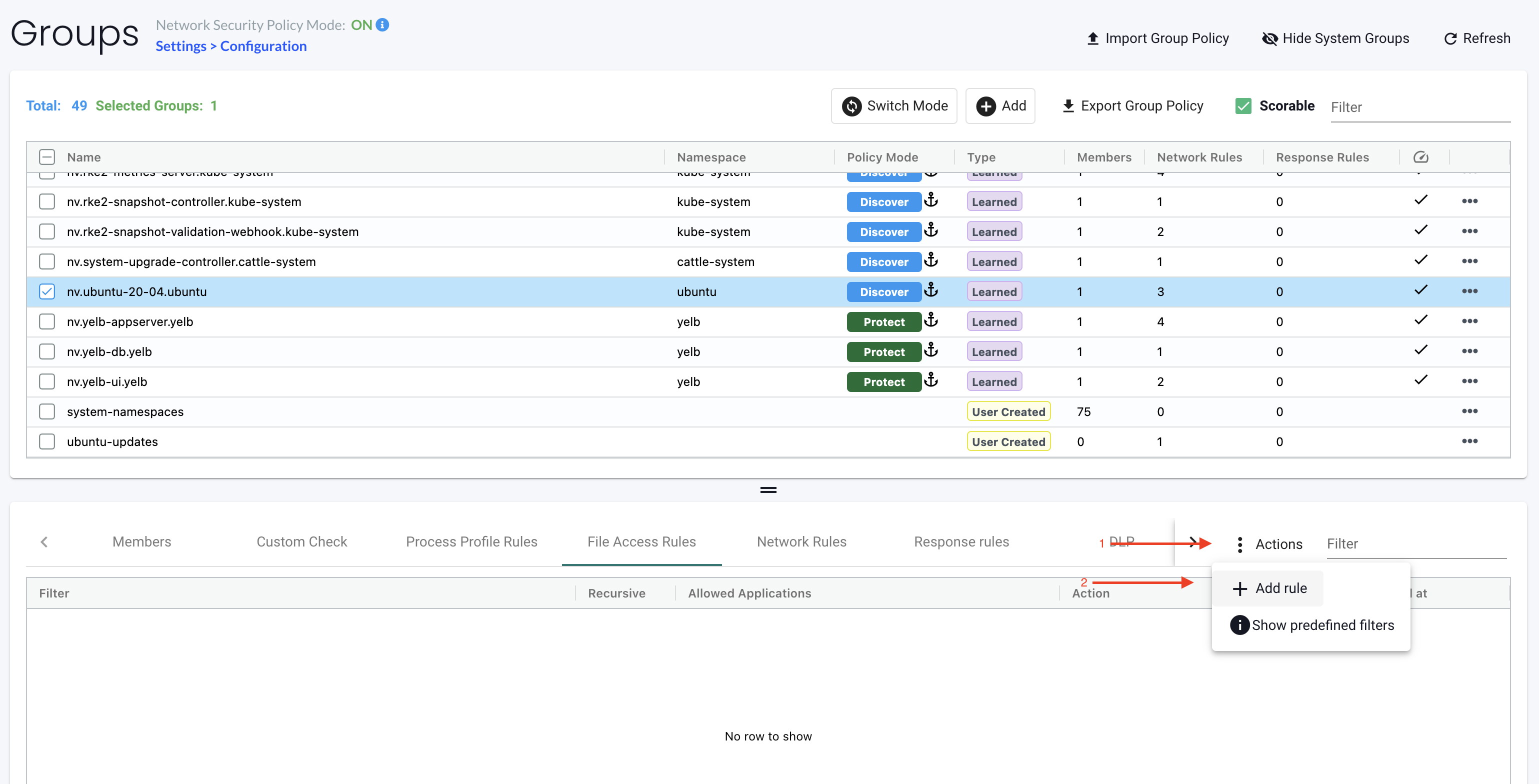Click the Add group button
The height and width of the screenshot is (784, 1539).
1000,106
